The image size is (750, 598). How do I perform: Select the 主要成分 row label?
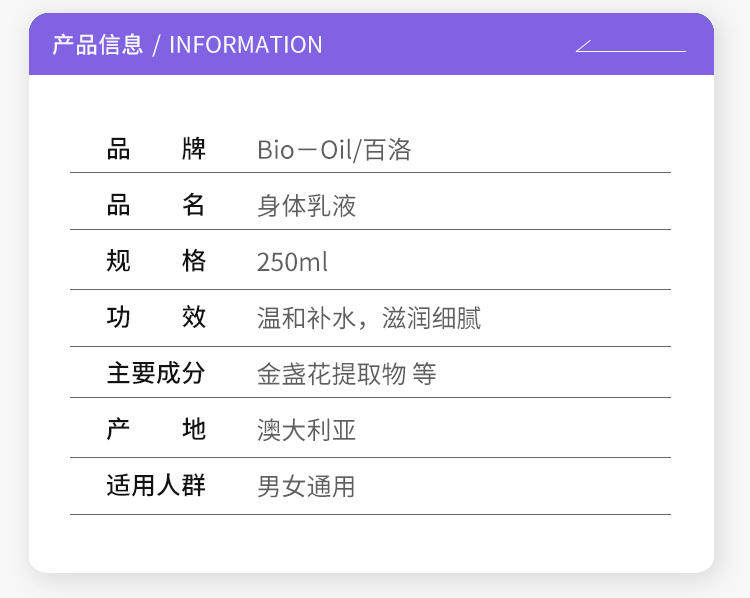(156, 374)
